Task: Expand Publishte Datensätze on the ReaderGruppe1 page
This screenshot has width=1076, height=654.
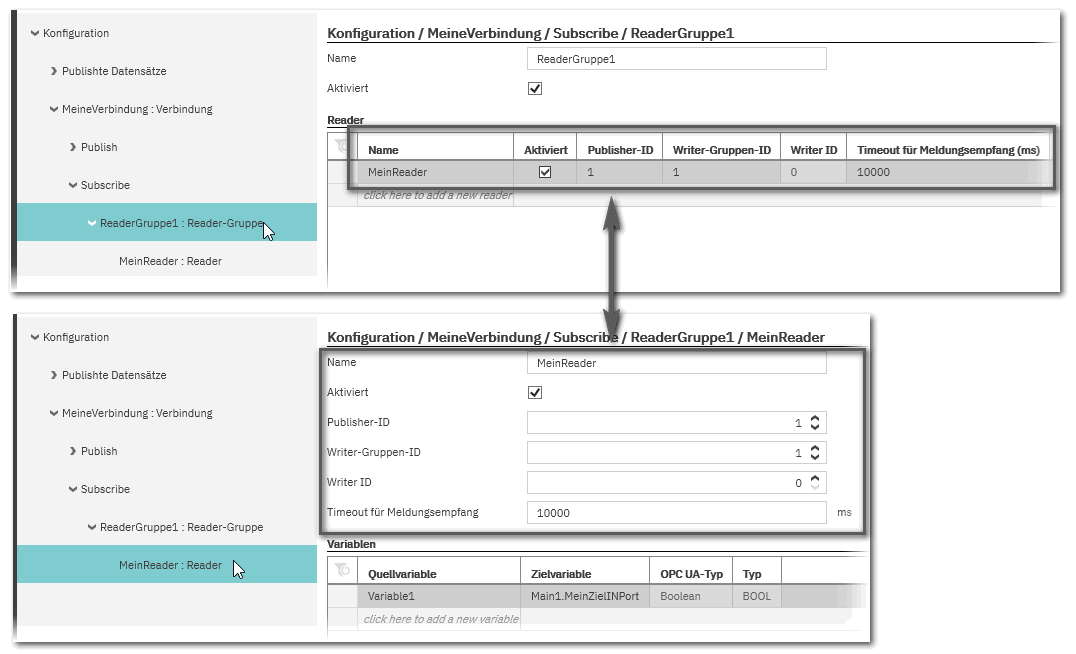Action: (54, 71)
